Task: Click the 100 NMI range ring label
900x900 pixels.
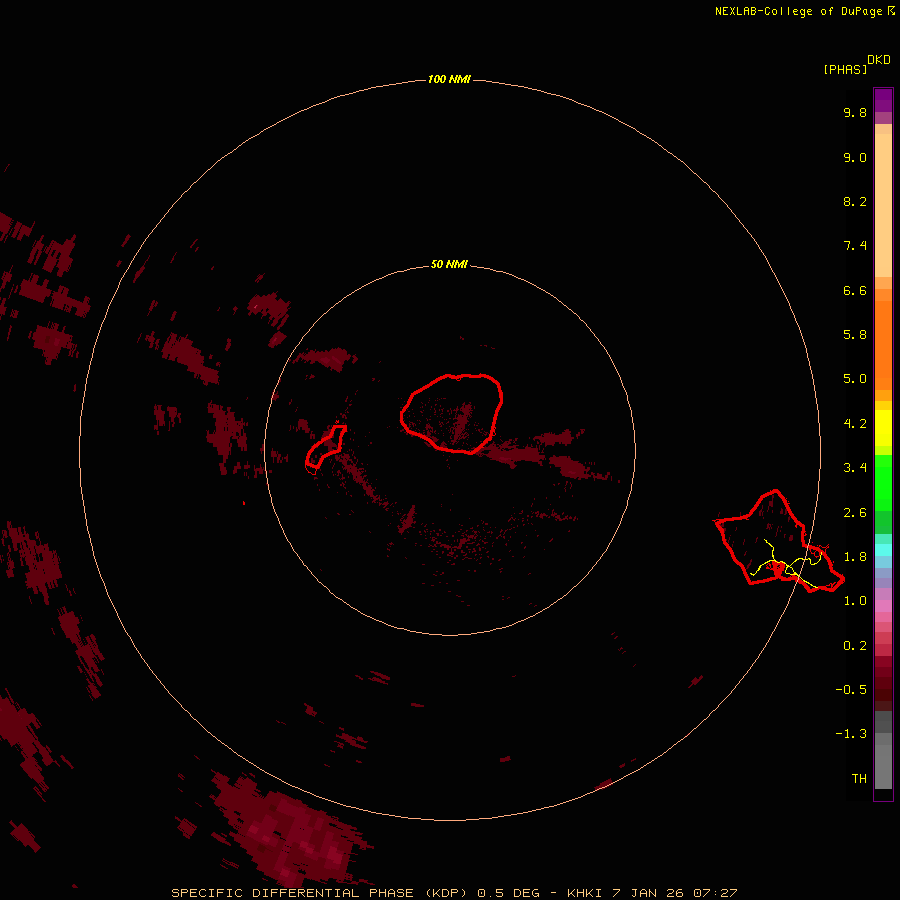Action: click(449, 79)
